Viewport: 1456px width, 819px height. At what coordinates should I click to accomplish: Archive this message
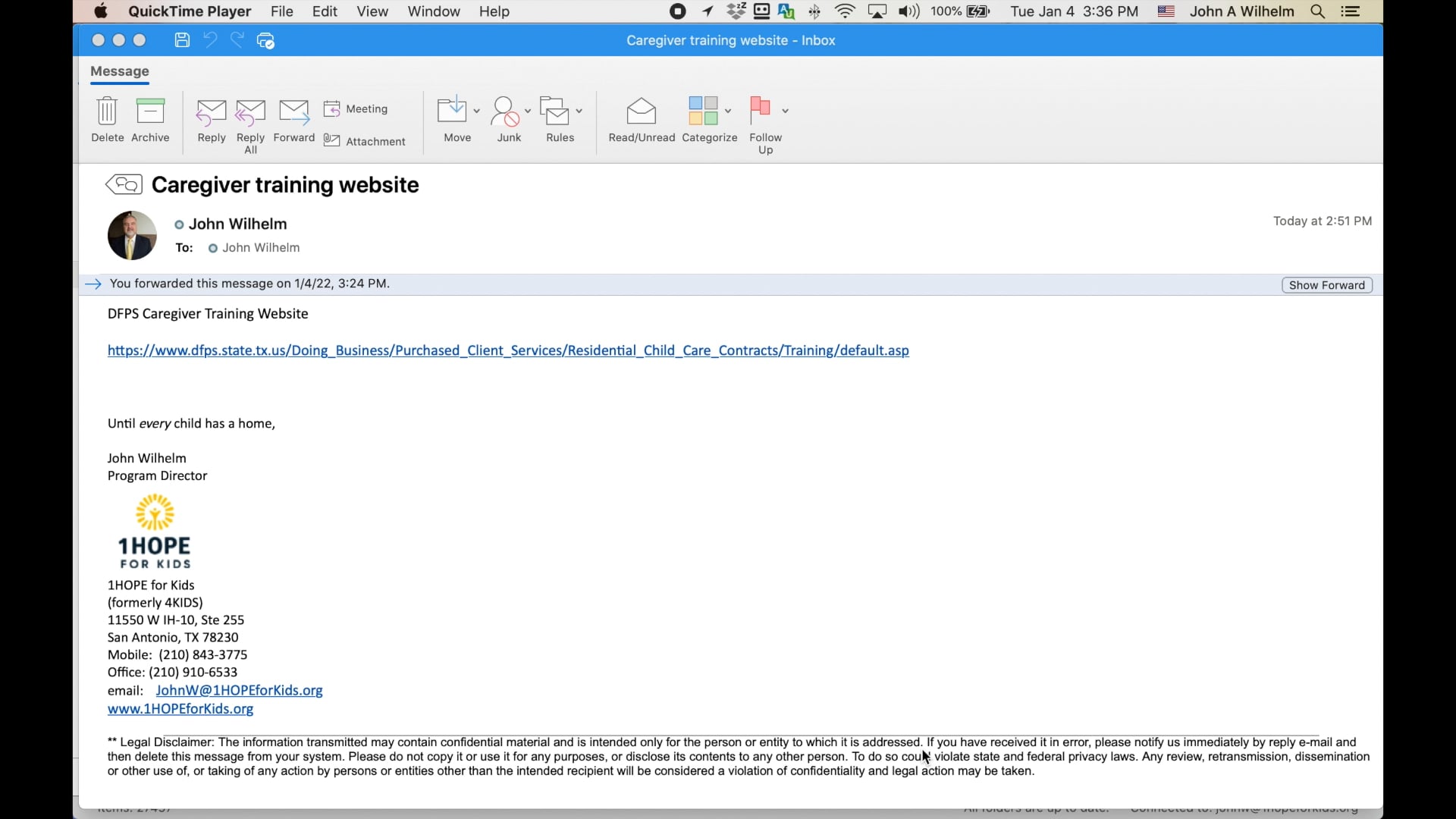(x=150, y=112)
